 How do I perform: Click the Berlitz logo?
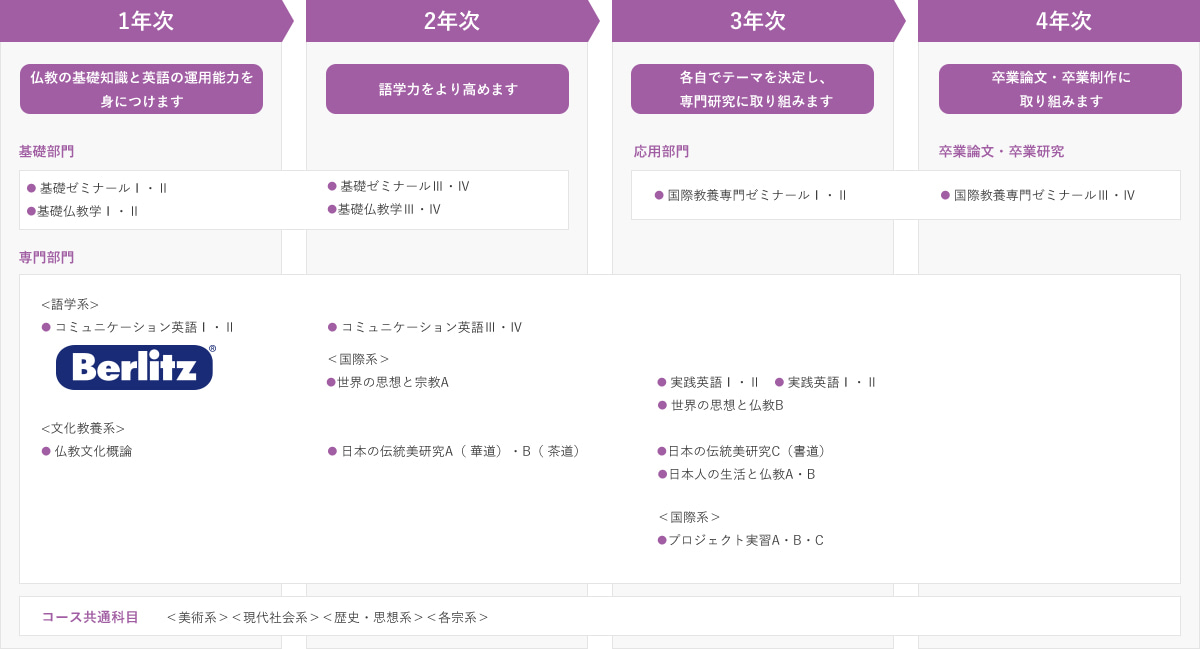tap(135, 367)
